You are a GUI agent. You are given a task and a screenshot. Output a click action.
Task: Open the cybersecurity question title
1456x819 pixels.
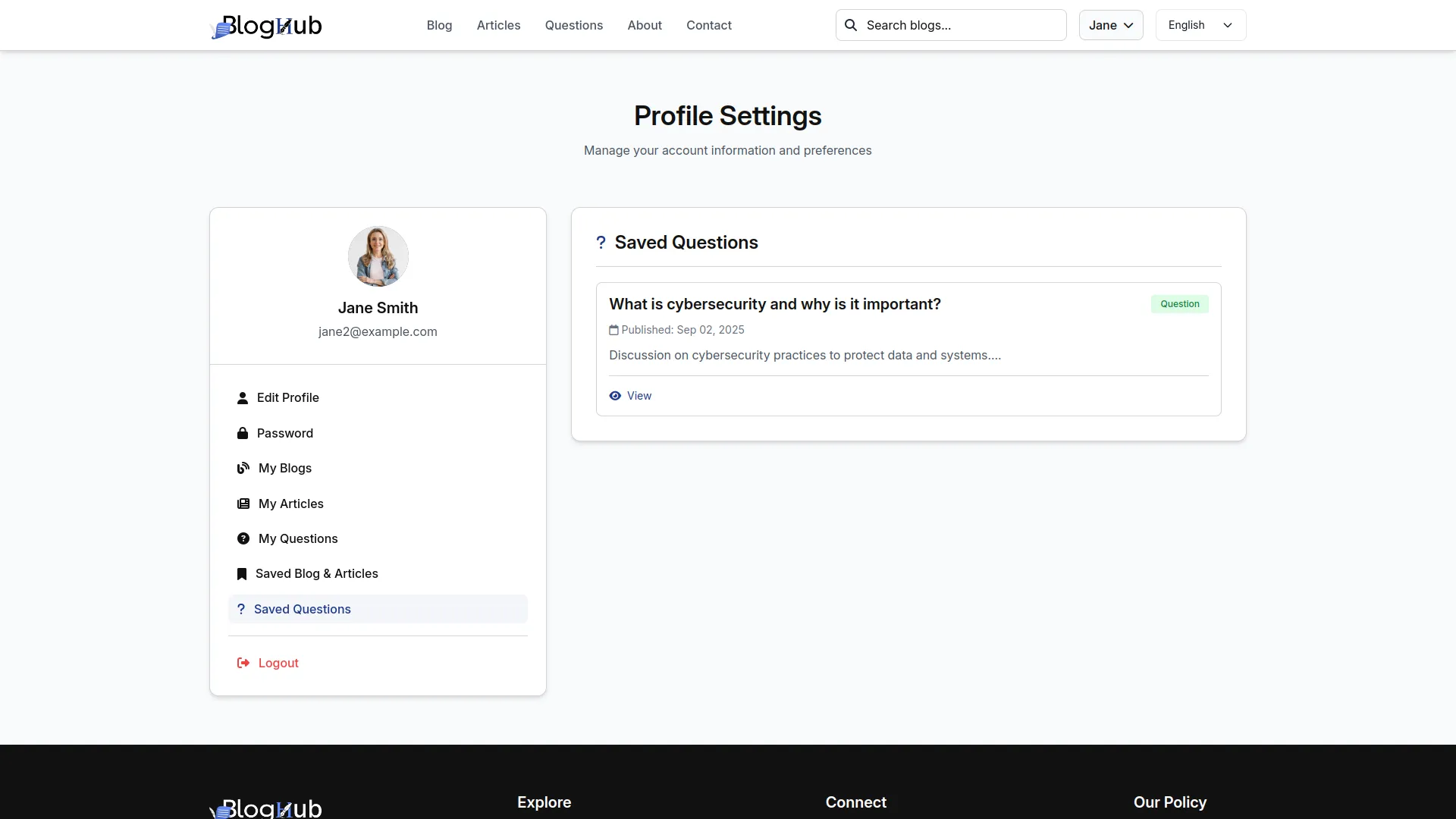(x=774, y=304)
